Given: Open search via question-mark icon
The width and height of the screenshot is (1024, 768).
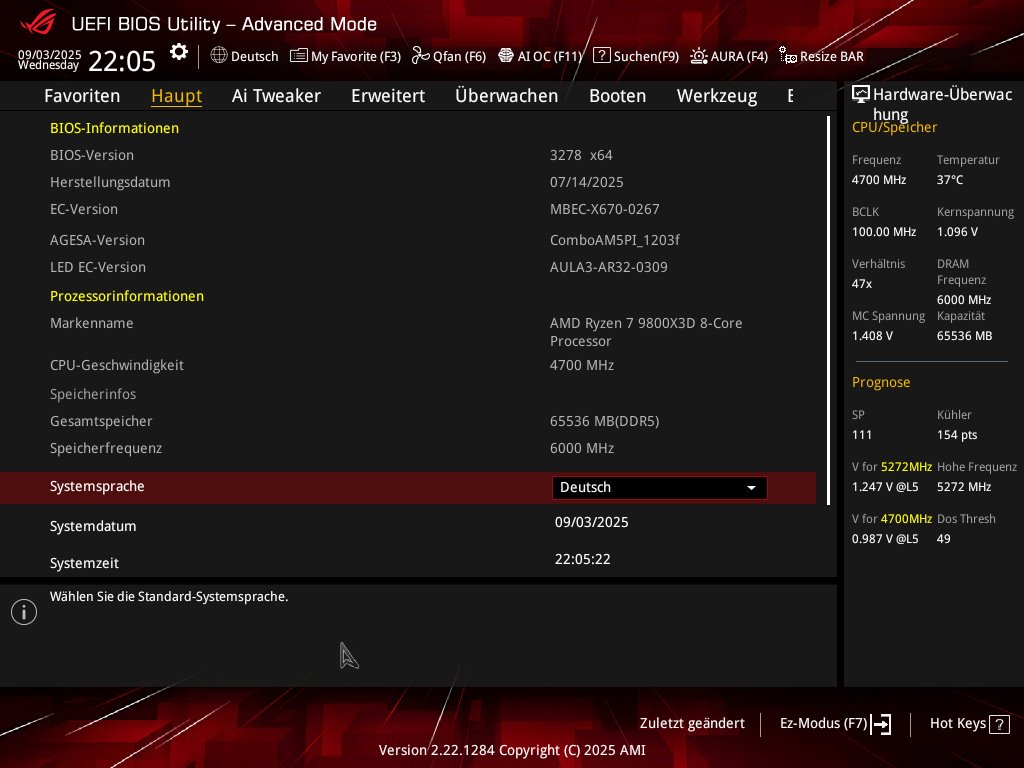Looking at the screenshot, I should click(601, 56).
